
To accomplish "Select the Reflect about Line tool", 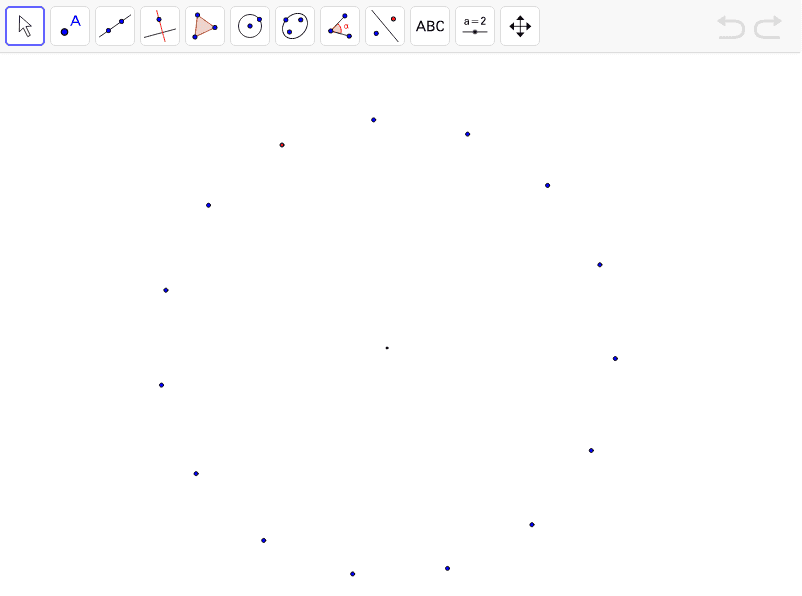I will [384, 26].
